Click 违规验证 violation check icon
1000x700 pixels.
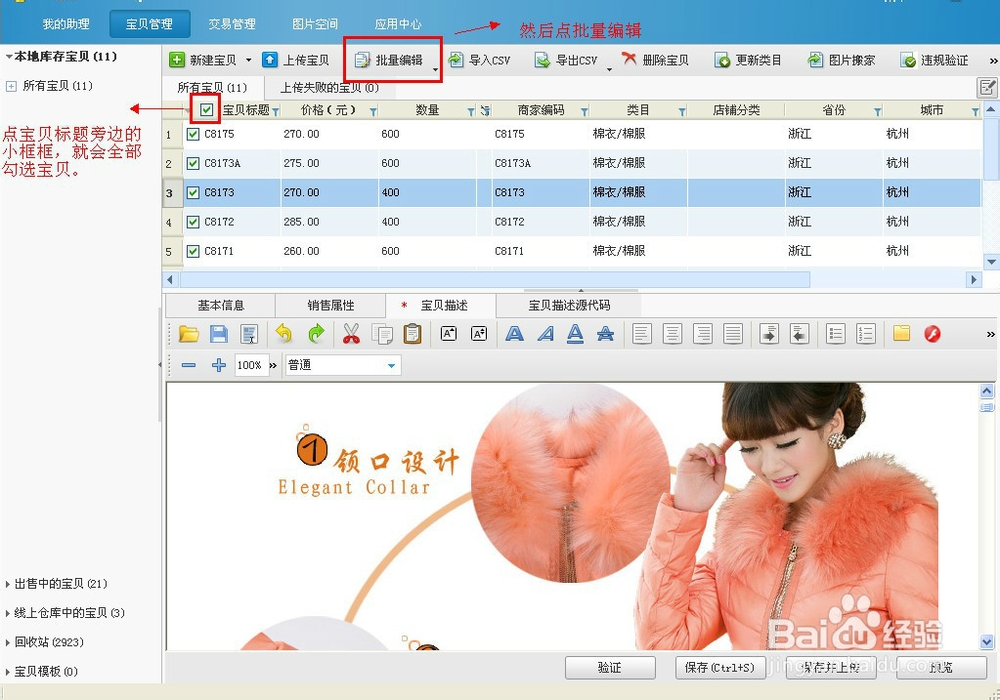pyautogui.click(x=908, y=60)
